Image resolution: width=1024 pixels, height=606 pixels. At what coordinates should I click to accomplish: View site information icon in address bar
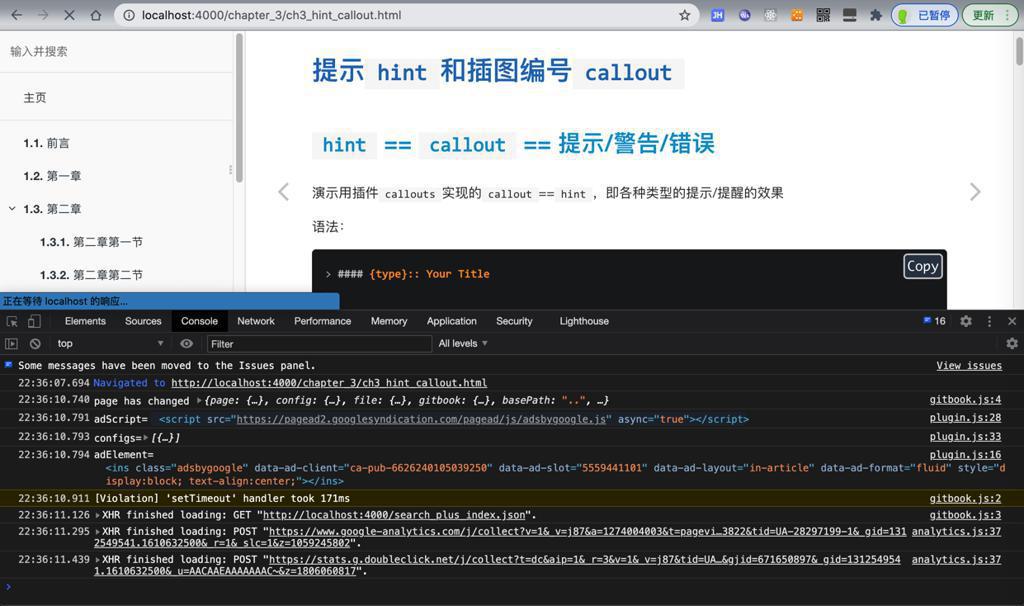coord(129,15)
